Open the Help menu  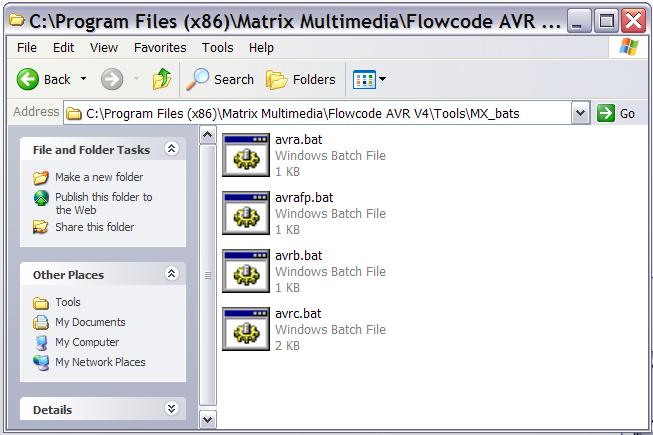261,48
